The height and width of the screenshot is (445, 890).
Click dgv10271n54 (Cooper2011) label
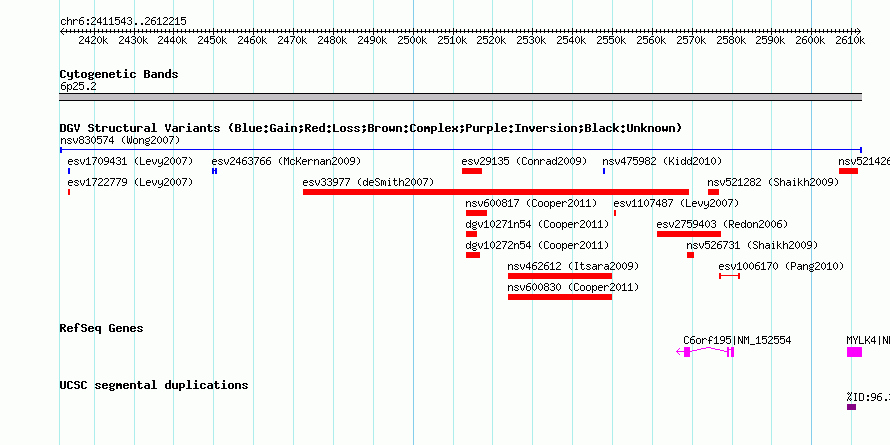tap(537, 224)
